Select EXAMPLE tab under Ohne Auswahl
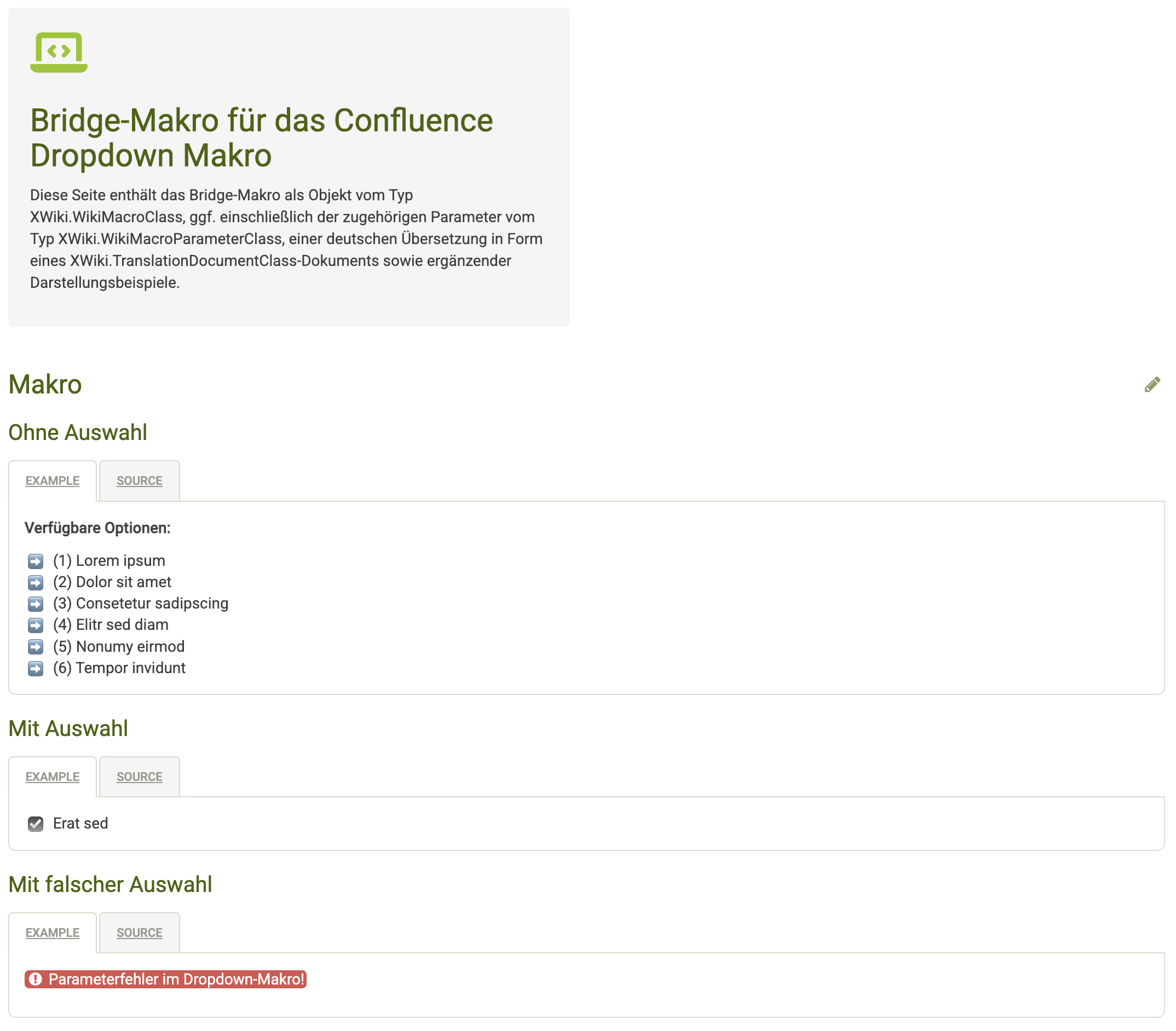Image resolution: width=1176 pixels, height=1031 pixels. (53, 480)
